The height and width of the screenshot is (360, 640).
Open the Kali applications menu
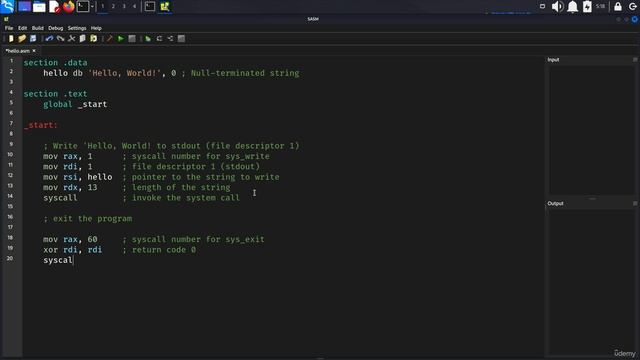tap(8, 6)
